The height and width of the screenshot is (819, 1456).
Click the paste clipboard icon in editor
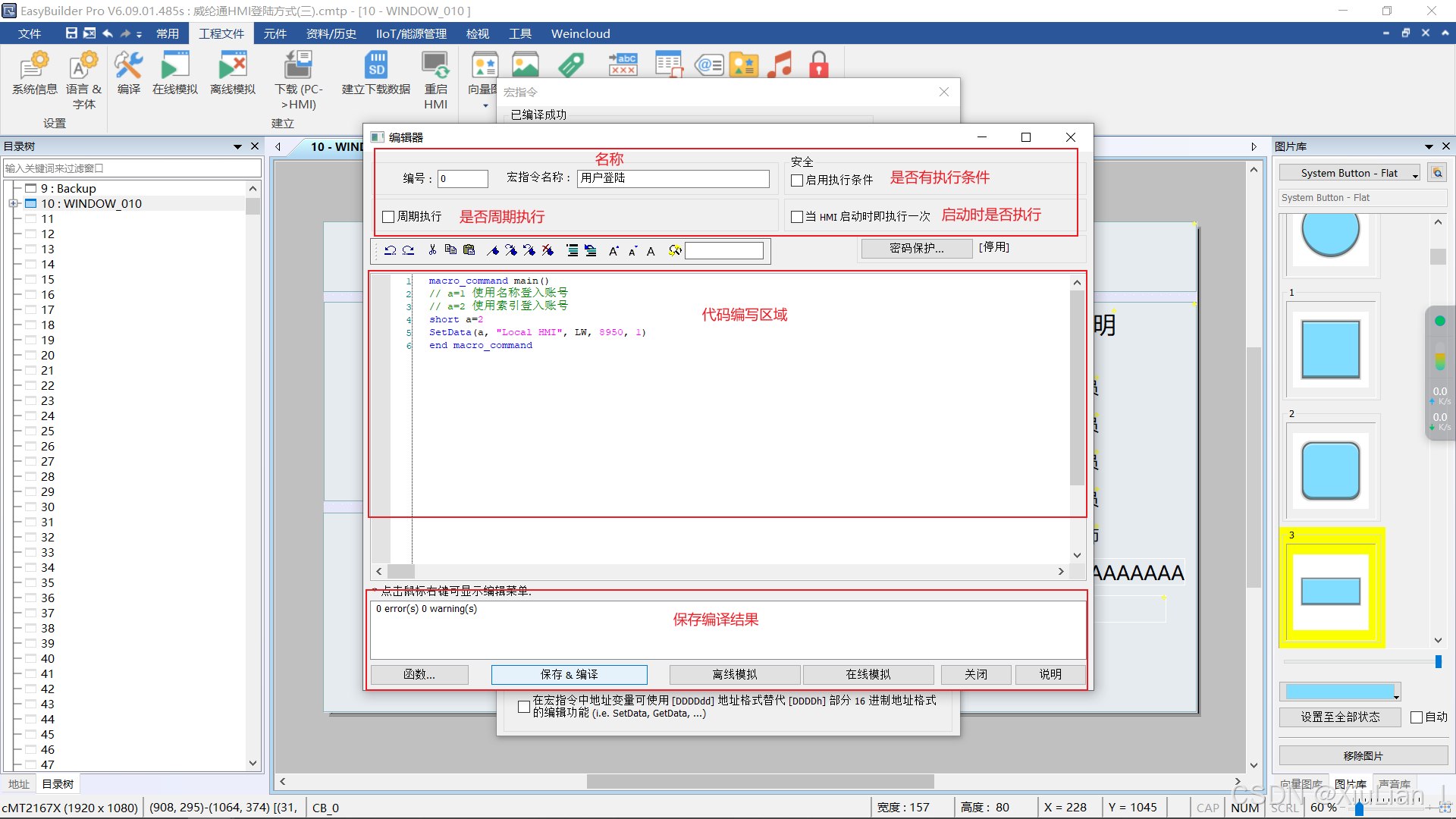pyautogui.click(x=469, y=250)
